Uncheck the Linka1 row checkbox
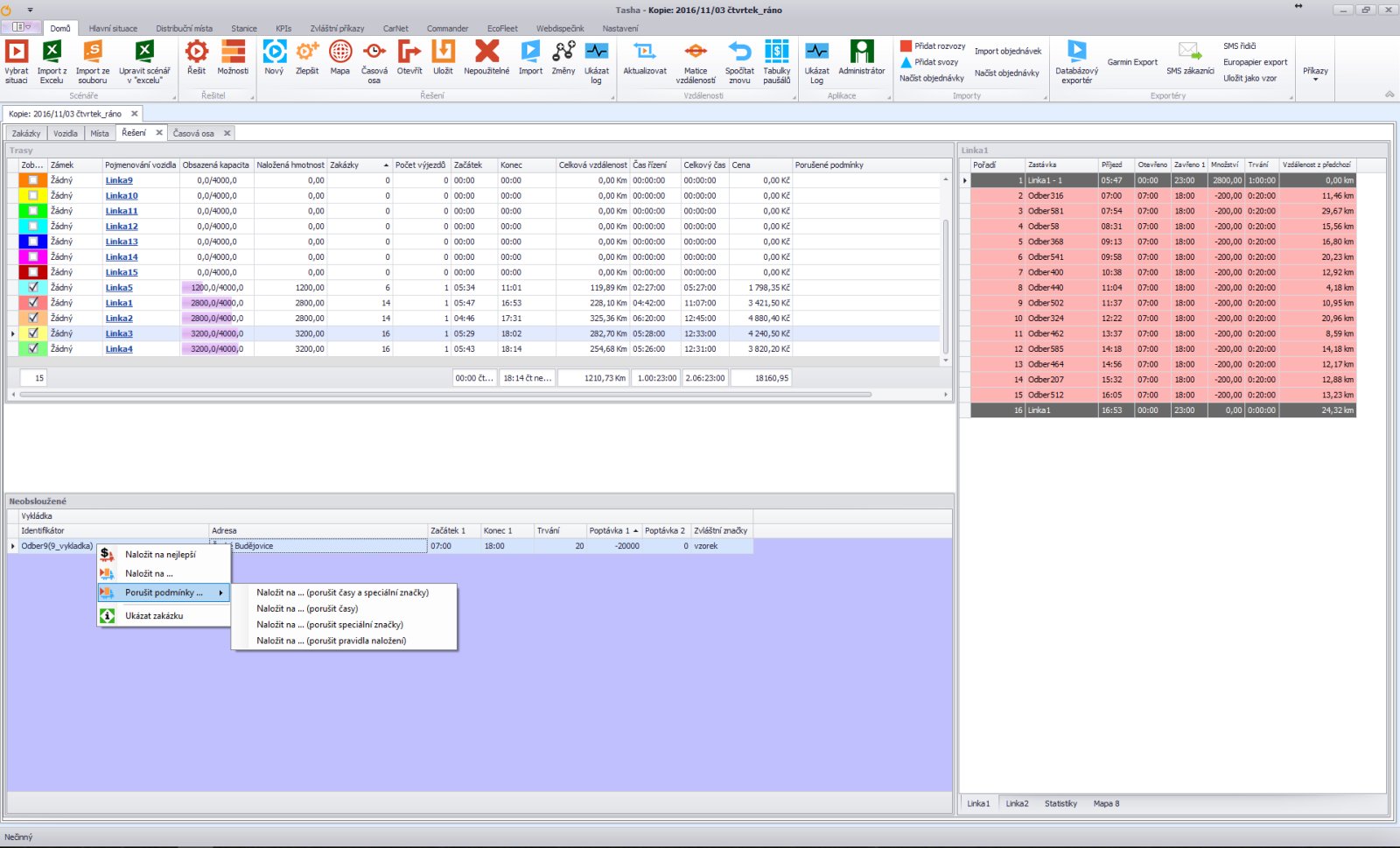The height and width of the screenshot is (848, 1400). tap(33, 303)
